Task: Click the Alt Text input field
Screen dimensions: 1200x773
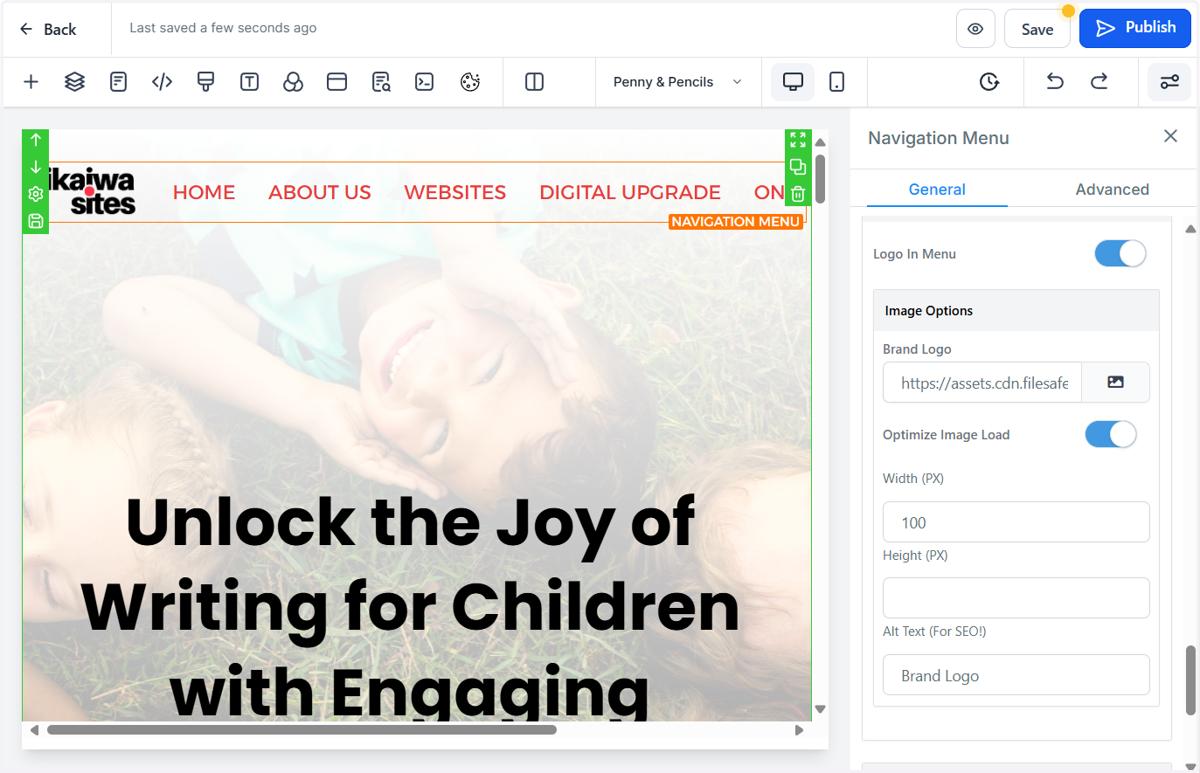Action: (x=1016, y=675)
